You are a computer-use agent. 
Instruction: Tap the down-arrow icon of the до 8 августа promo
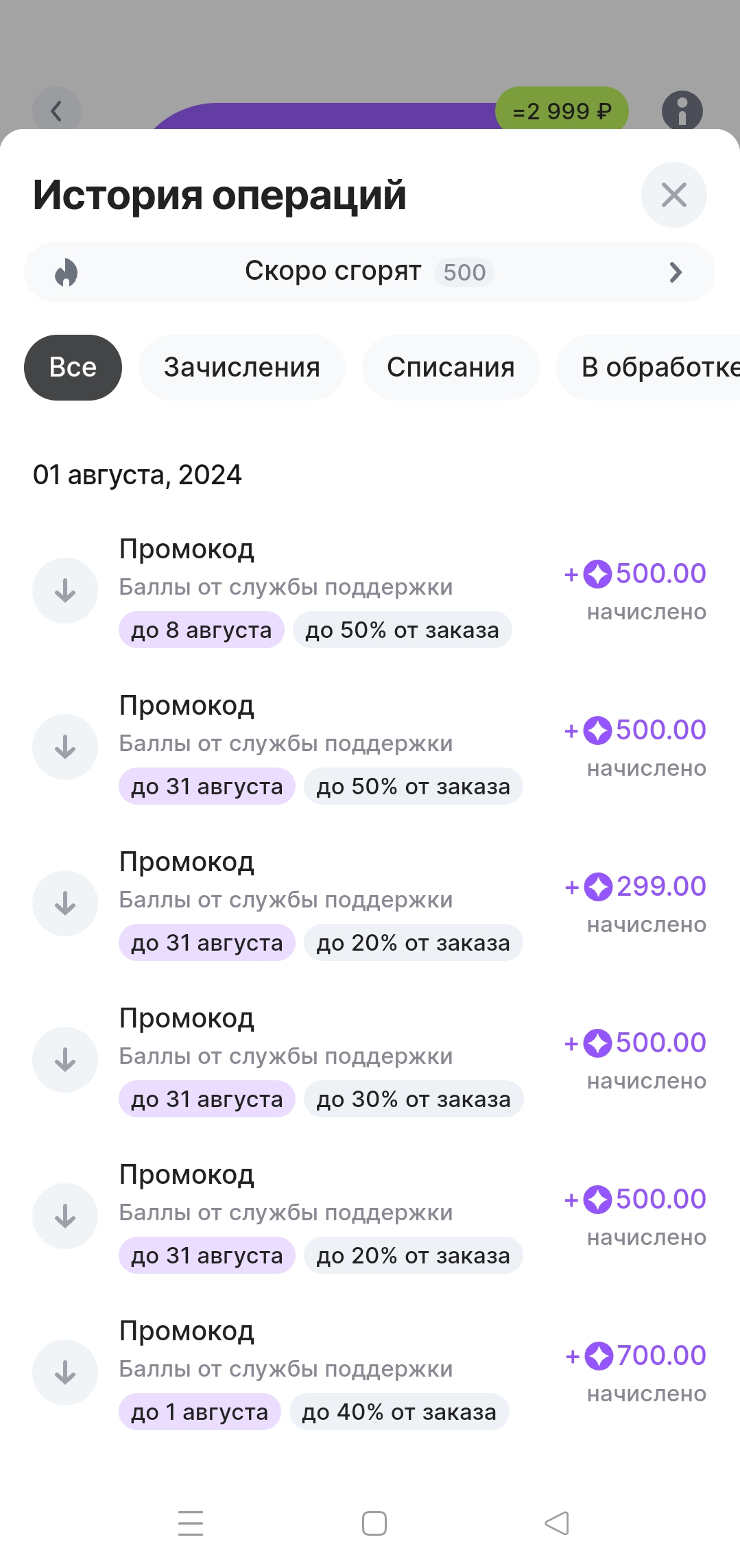click(x=65, y=591)
